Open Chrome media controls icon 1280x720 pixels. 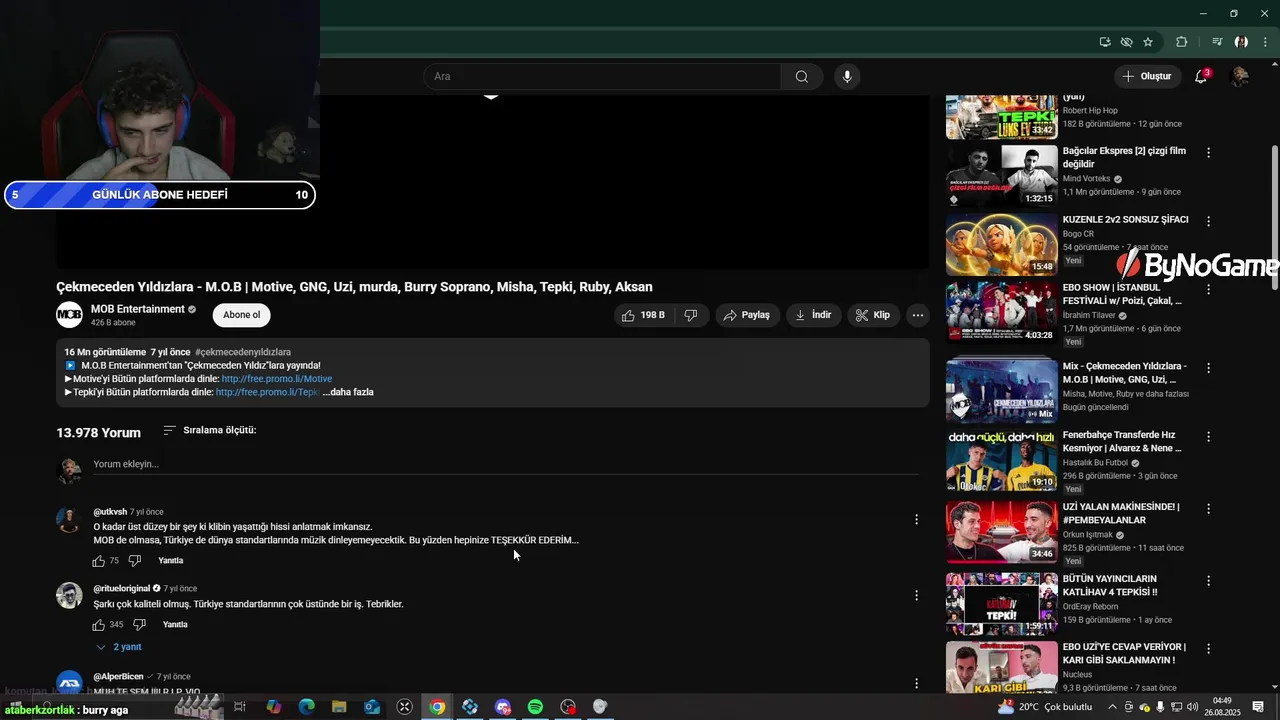[x=1217, y=42]
